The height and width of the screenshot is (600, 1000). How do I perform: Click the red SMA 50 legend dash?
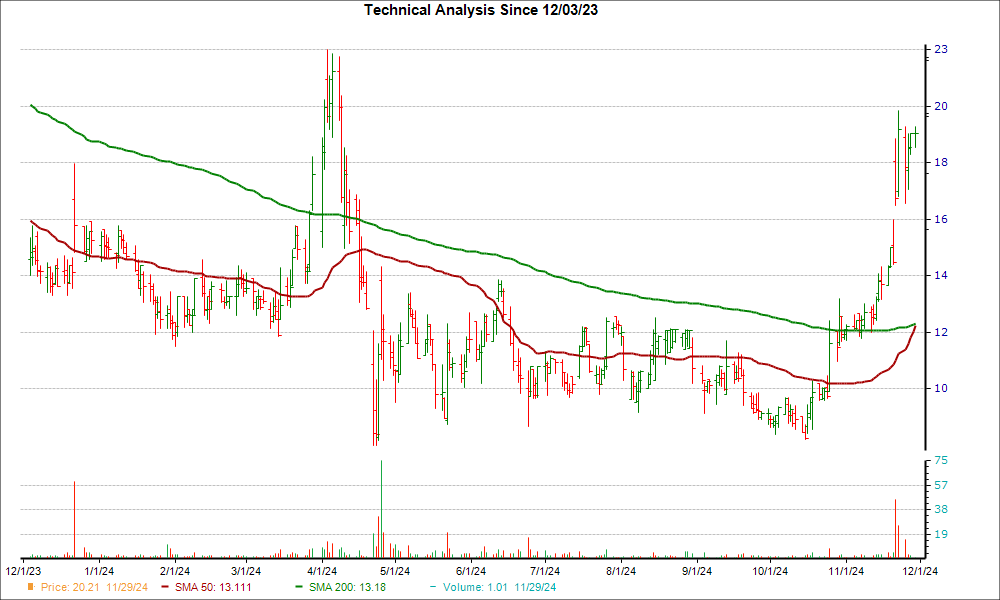coord(166,587)
